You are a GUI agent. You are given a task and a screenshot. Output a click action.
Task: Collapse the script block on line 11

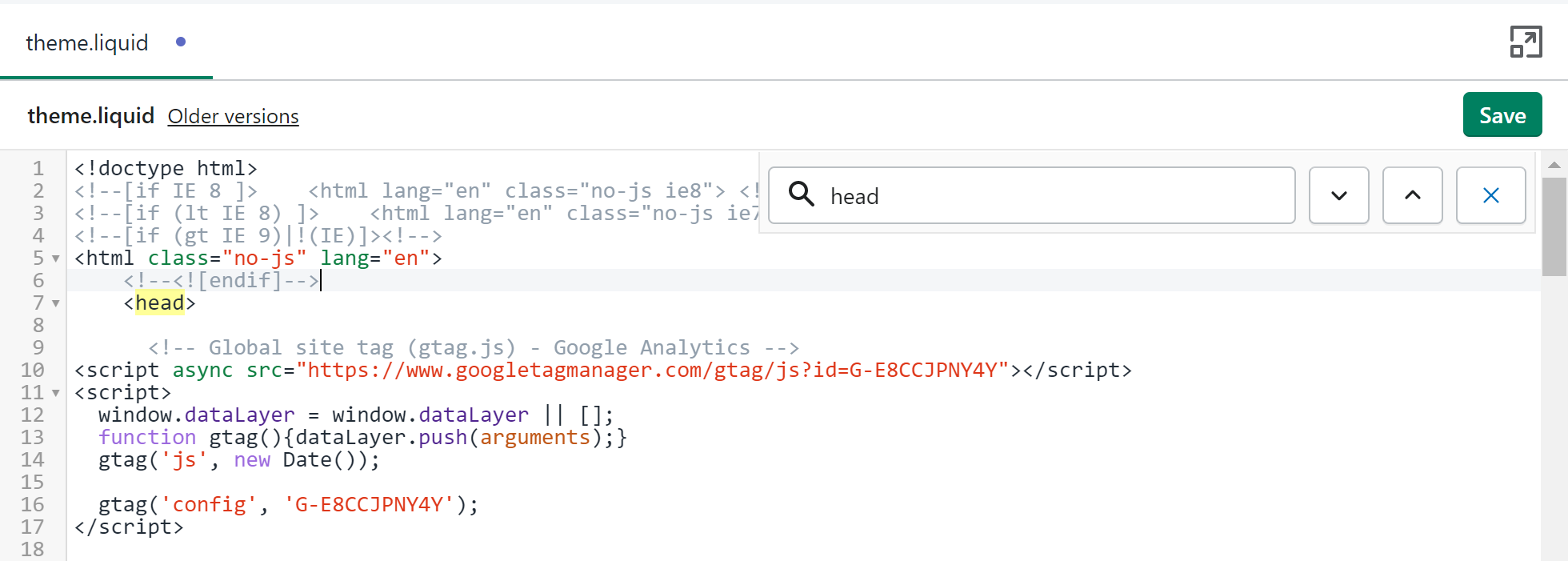(x=56, y=393)
